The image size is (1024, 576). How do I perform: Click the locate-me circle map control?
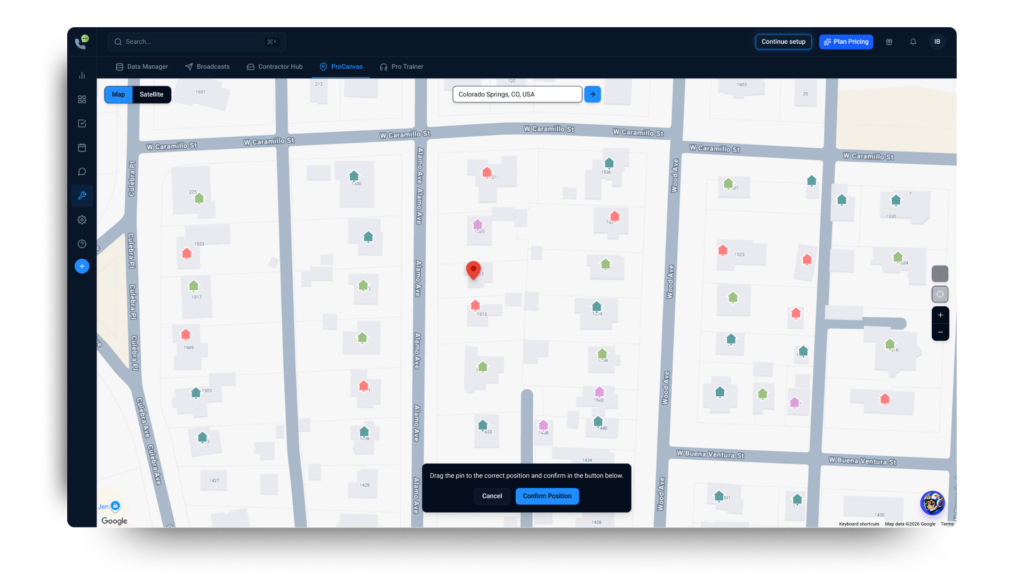click(940, 295)
